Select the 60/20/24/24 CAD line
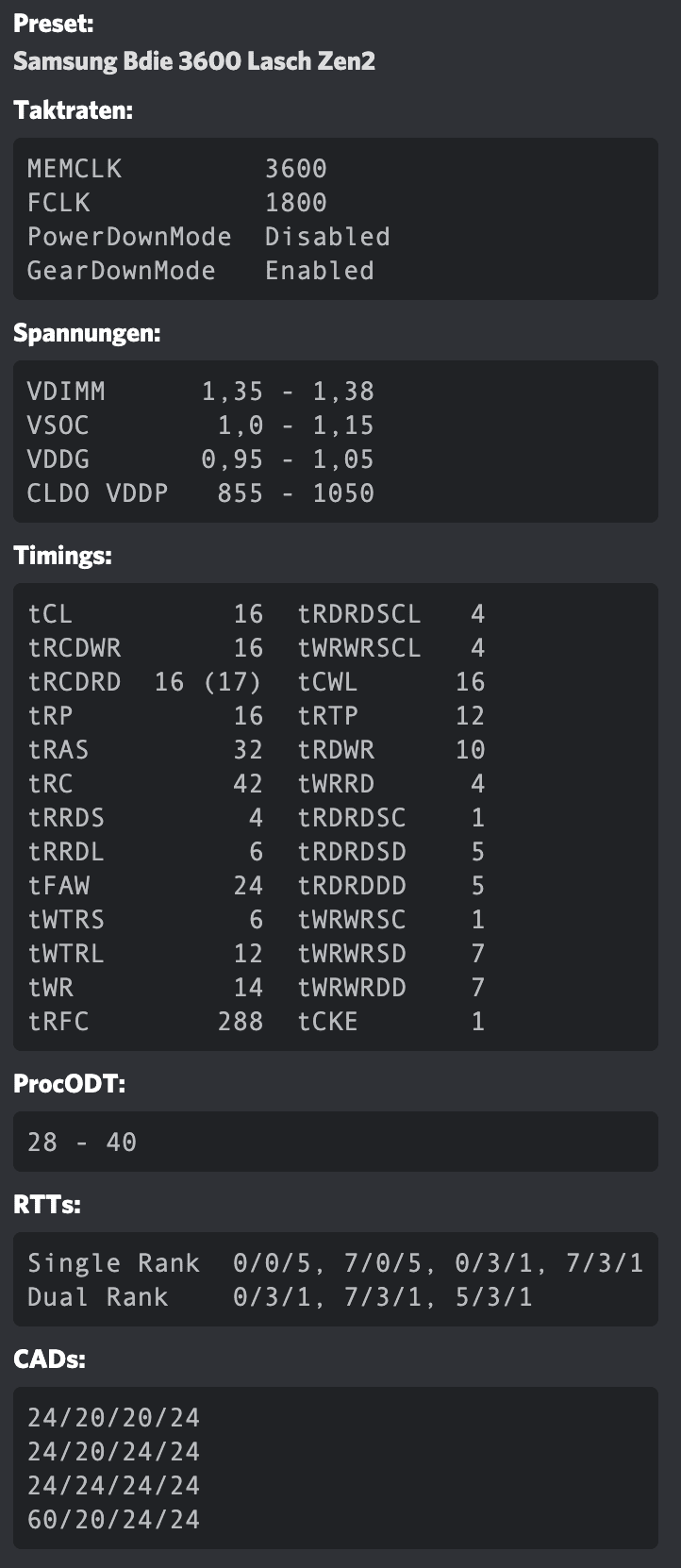The height and width of the screenshot is (1568, 681). (x=114, y=1520)
